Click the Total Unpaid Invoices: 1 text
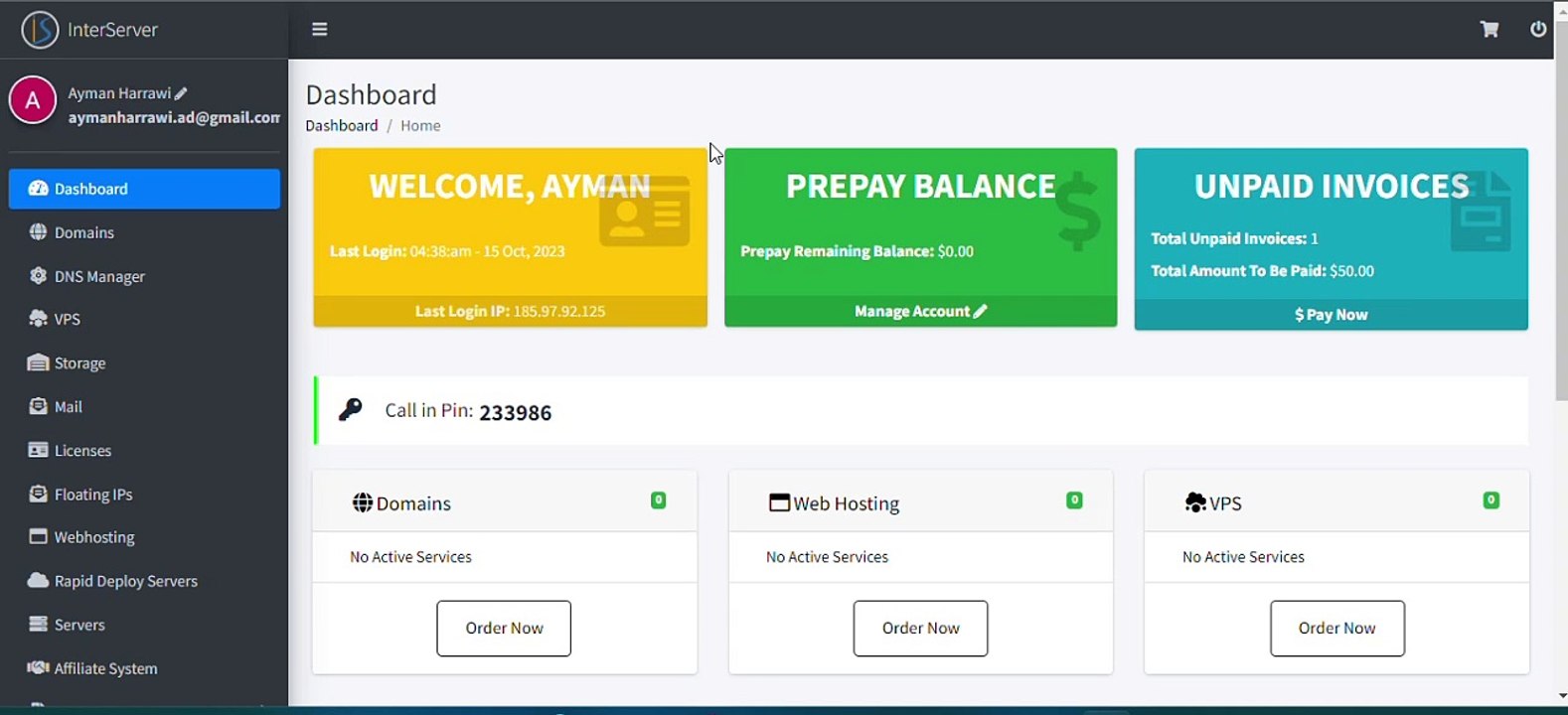Screen dimensions: 1568x715 click(1234, 238)
